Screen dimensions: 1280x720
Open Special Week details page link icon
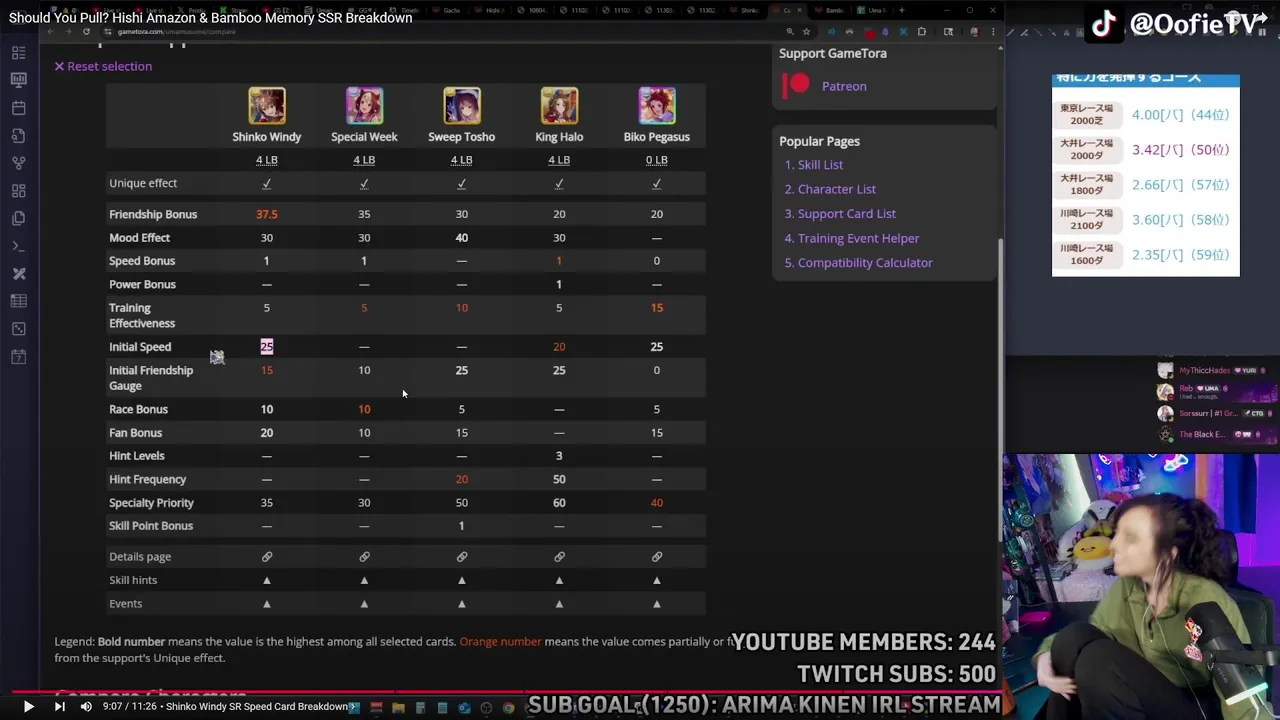click(x=364, y=557)
